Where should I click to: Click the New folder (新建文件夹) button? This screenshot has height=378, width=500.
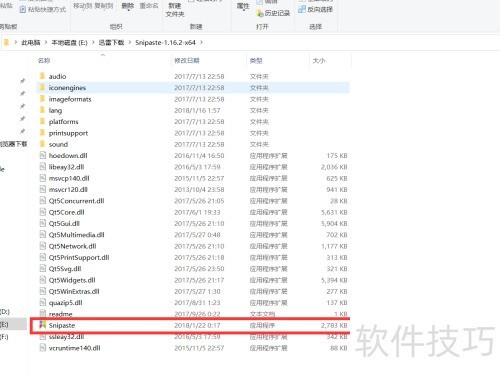(x=175, y=10)
